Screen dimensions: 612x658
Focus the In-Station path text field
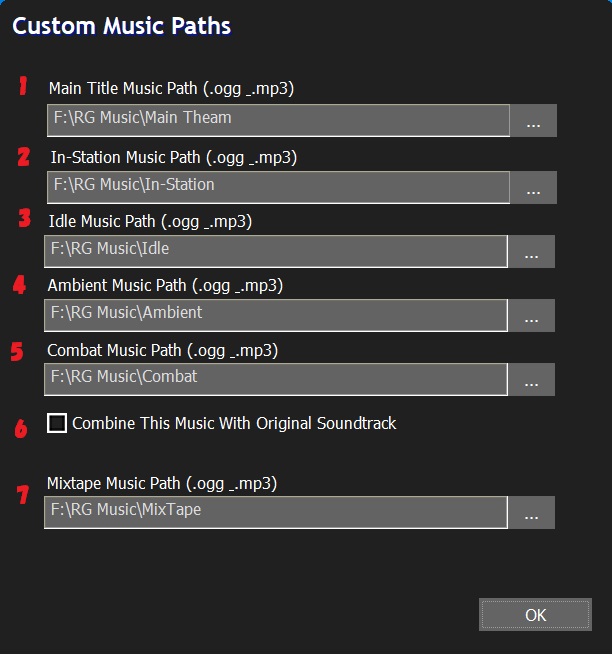pyautogui.click(x=278, y=187)
